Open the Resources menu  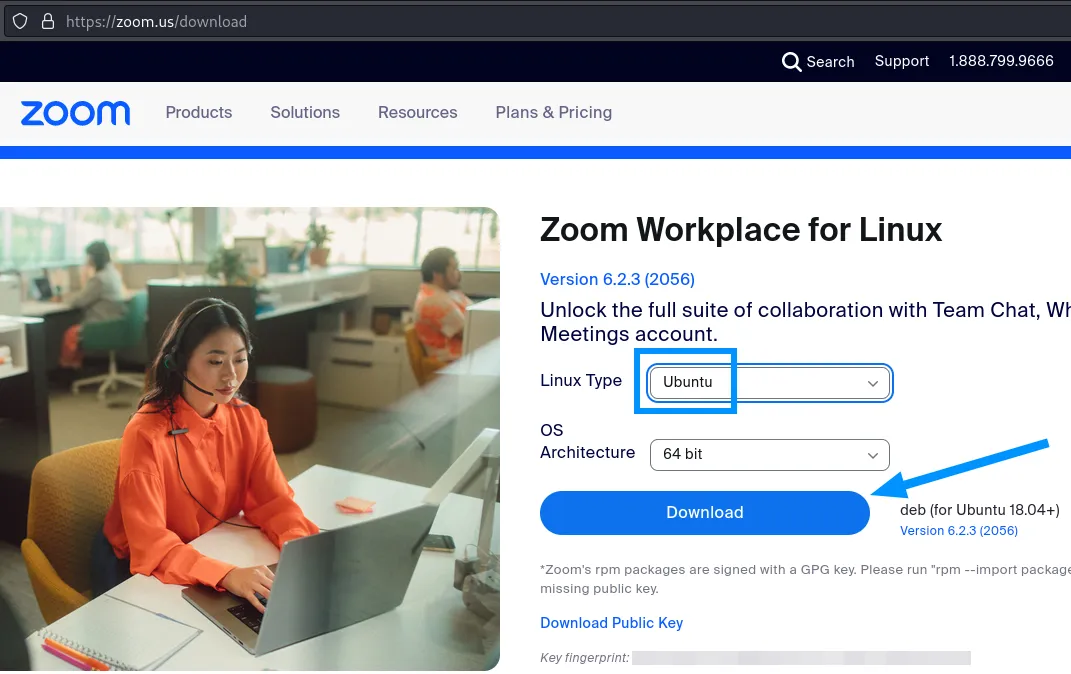(x=417, y=112)
